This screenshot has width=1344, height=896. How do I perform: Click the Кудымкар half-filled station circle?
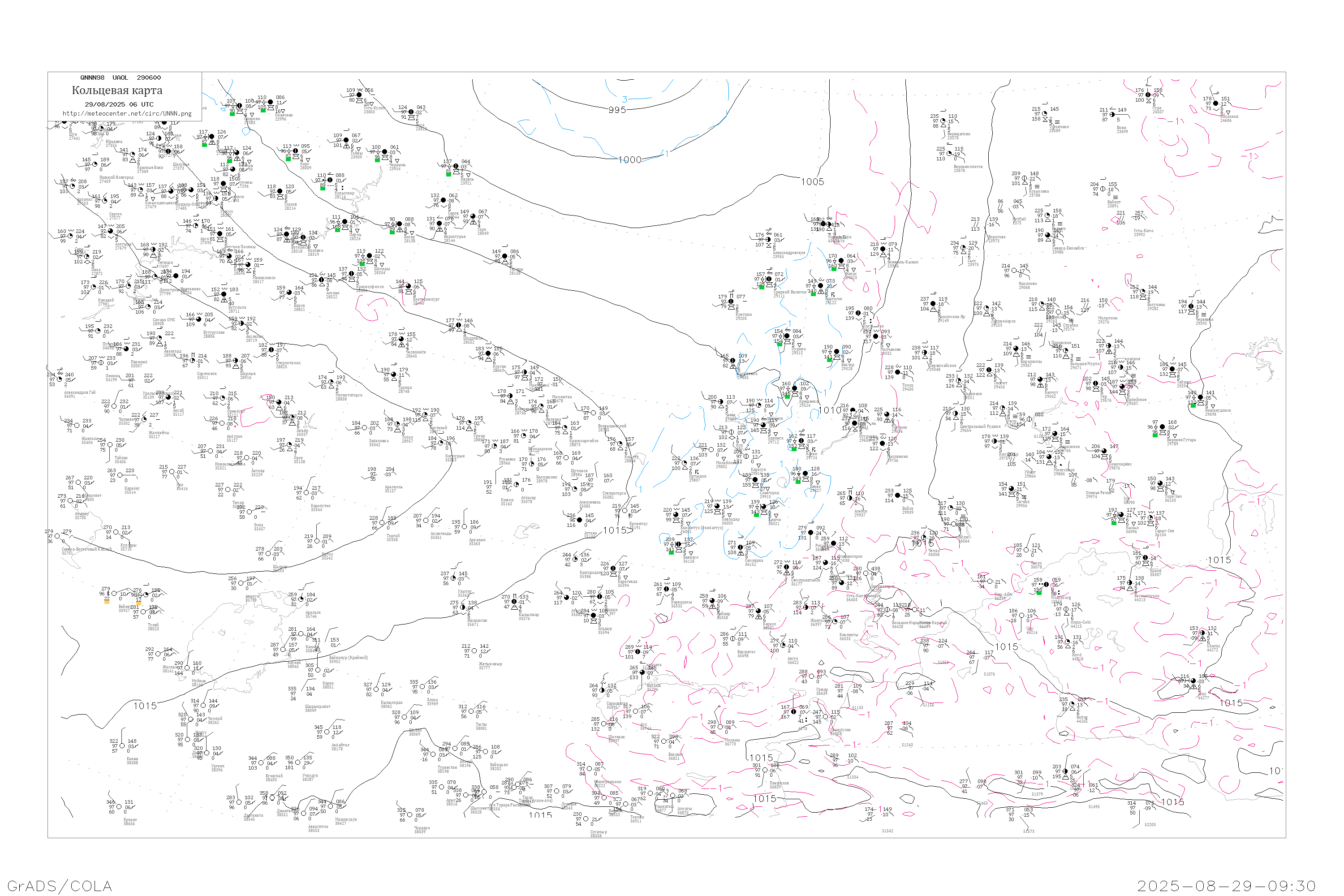click(330, 180)
